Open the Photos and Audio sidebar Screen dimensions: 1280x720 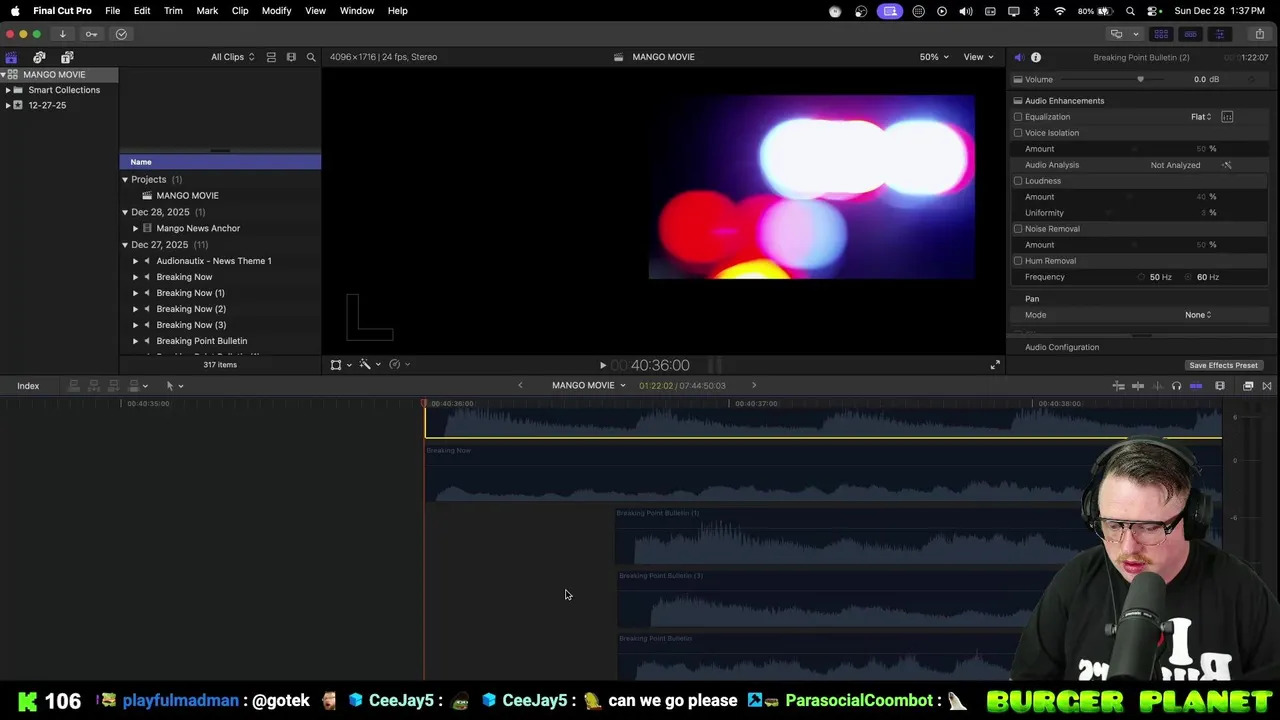click(39, 57)
